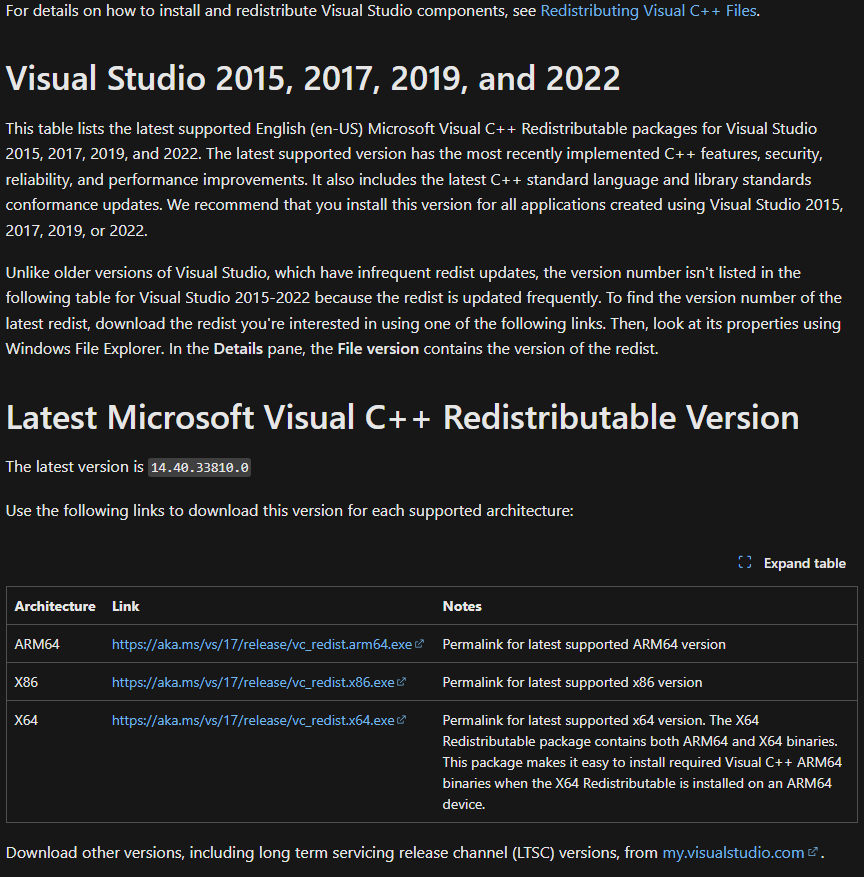This screenshot has width=864, height=877.
Task: Open the Redistributing Visual C++ Files link
Action: (x=648, y=11)
